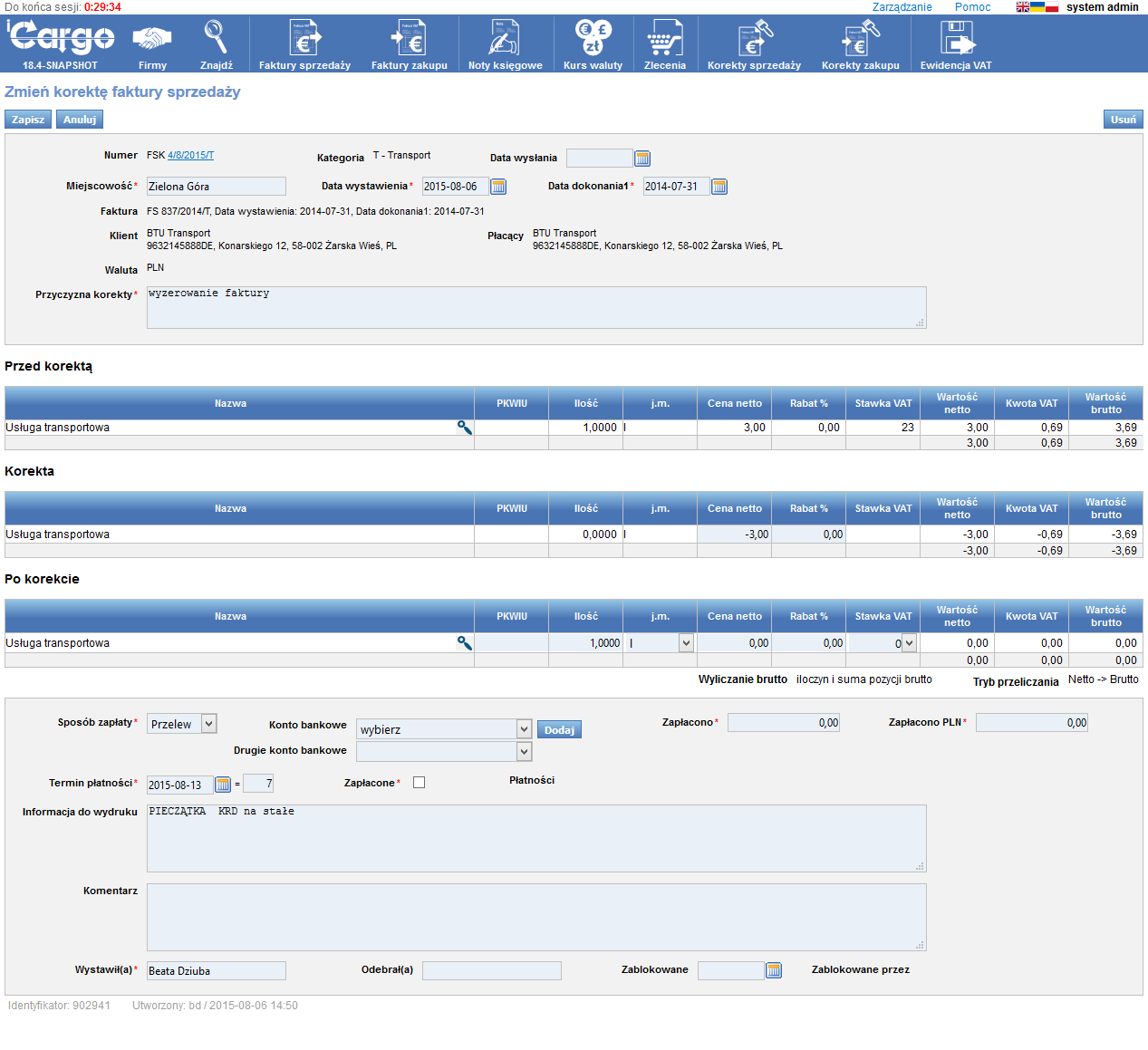Click lookup icon in Po korekcie row
Screen dimensions: 1148x1050
(x=464, y=643)
